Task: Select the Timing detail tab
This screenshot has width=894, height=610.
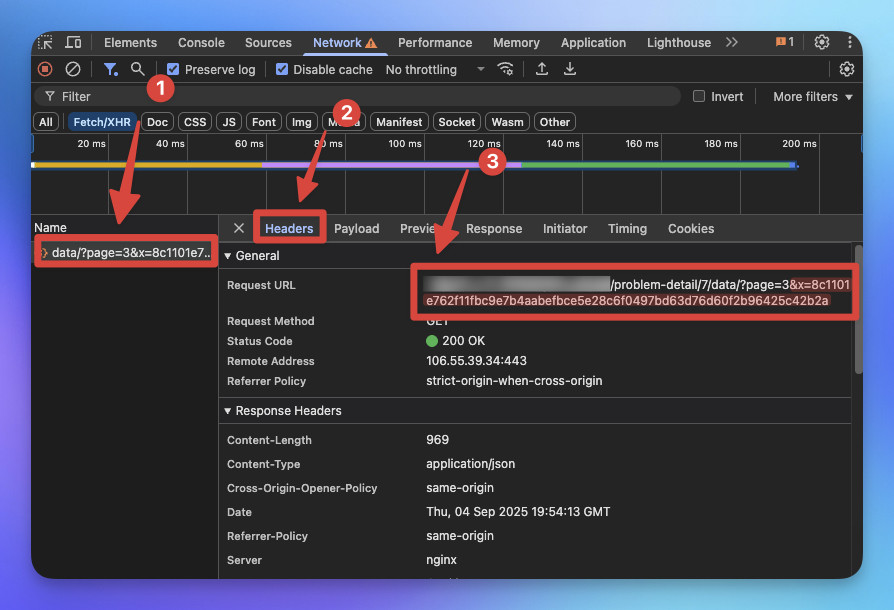Action: pyautogui.click(x=627, y=229)
